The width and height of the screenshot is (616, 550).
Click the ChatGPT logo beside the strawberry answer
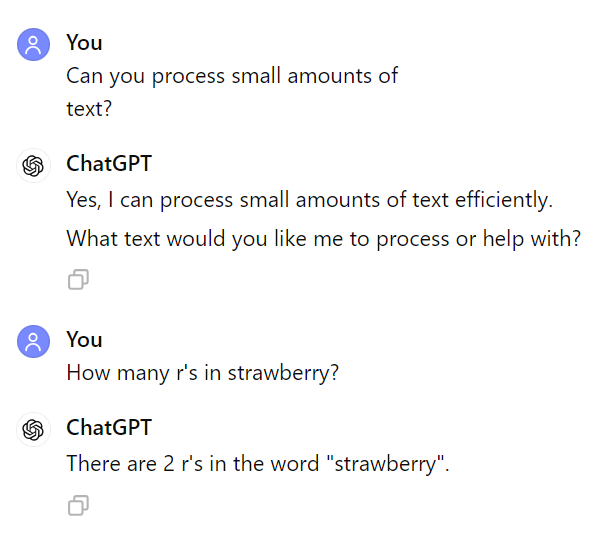tap(34, 429)
